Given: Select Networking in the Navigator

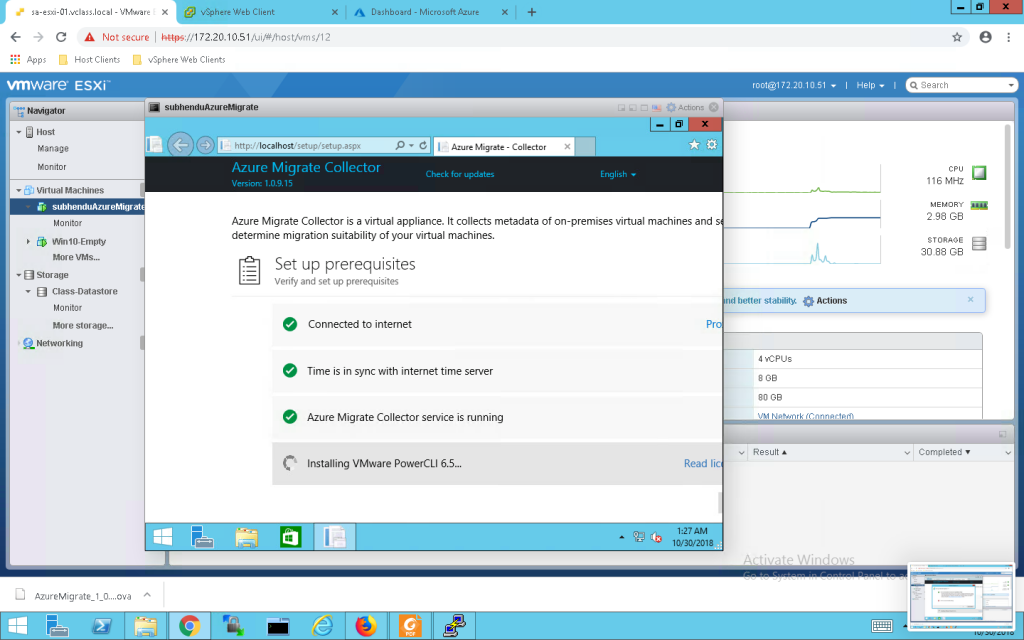Looking at the screenshot, I should click(x=59, y=343).
